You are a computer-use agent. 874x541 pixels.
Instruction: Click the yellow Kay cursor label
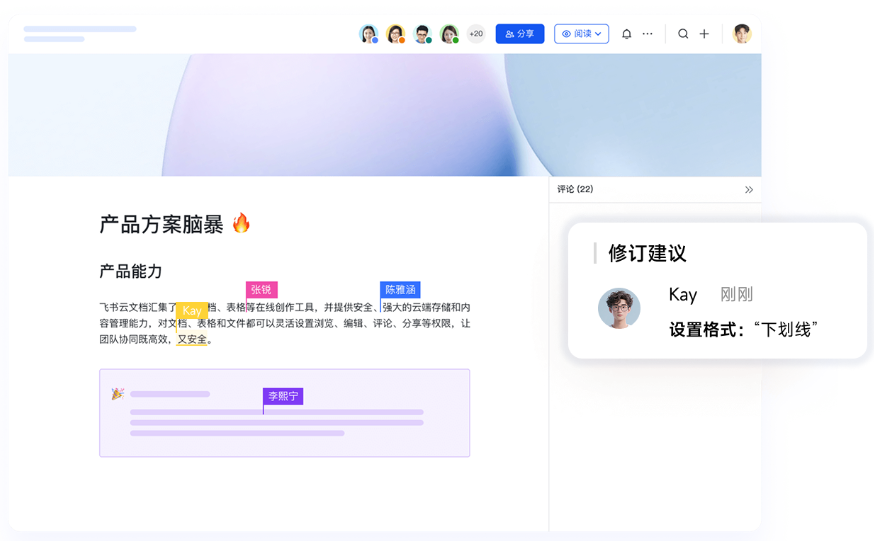pos(192,310)
